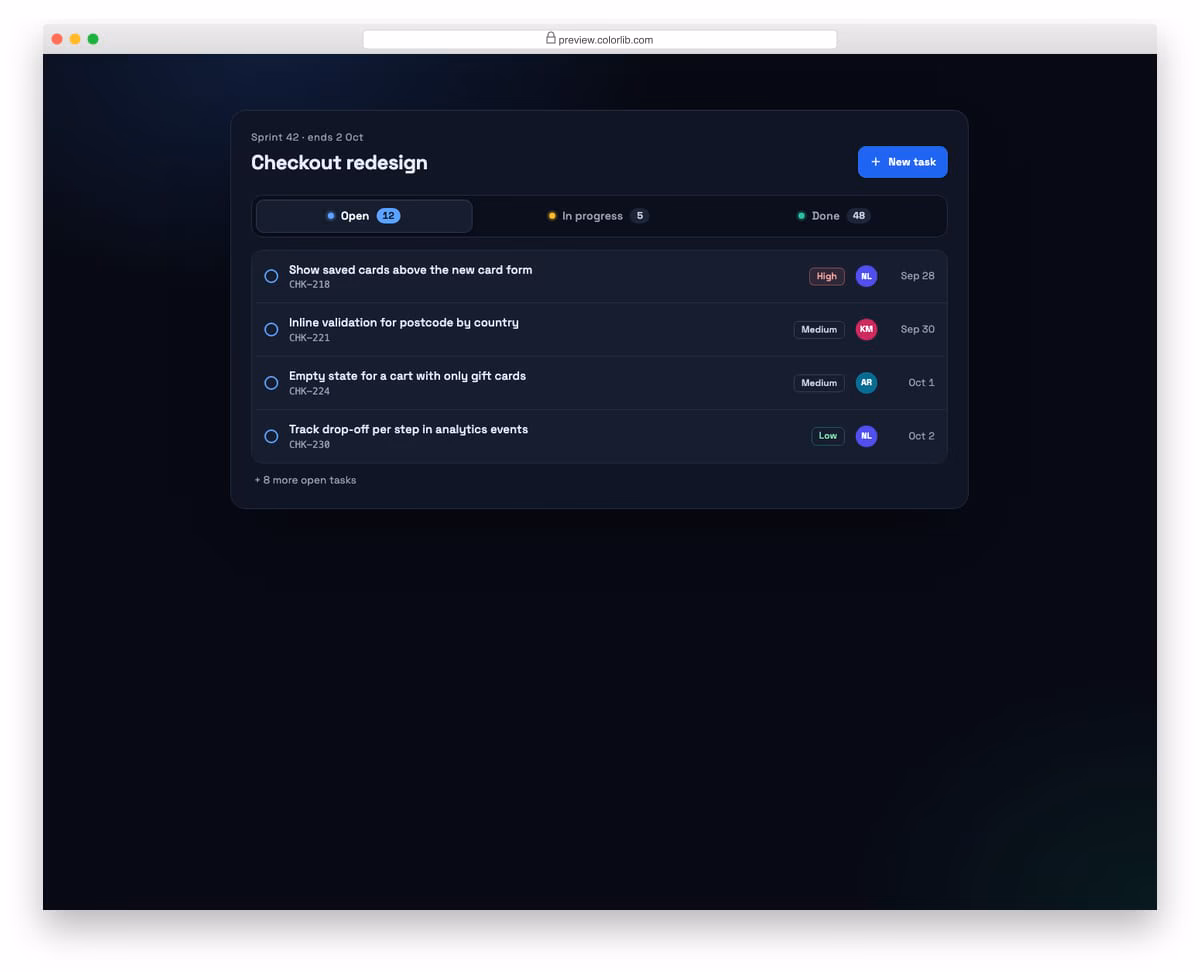Click the Open tab count badge 12

pos(389,216)
